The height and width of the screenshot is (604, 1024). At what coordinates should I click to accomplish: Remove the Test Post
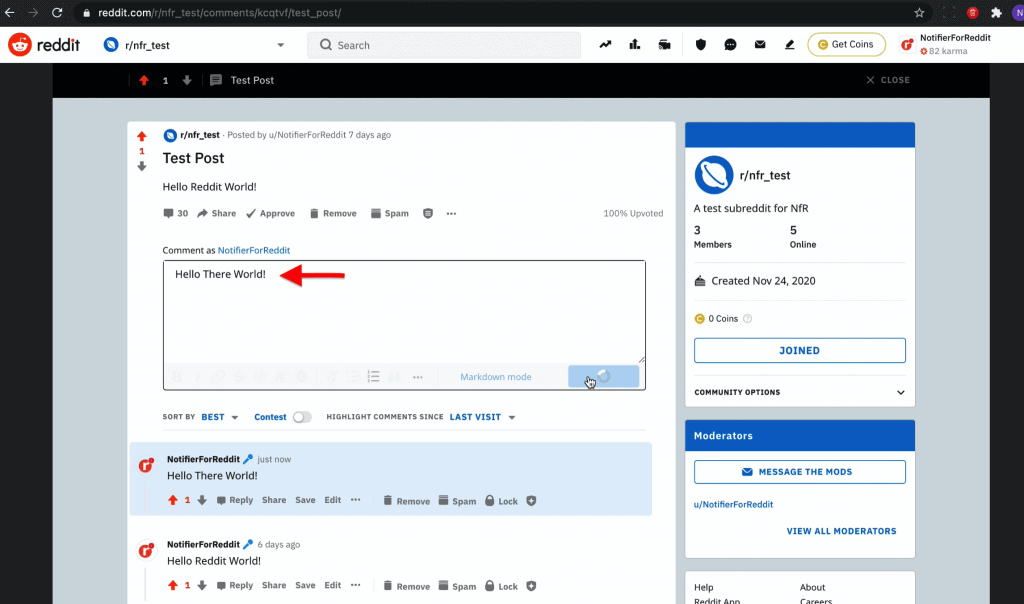click(333, 214)
